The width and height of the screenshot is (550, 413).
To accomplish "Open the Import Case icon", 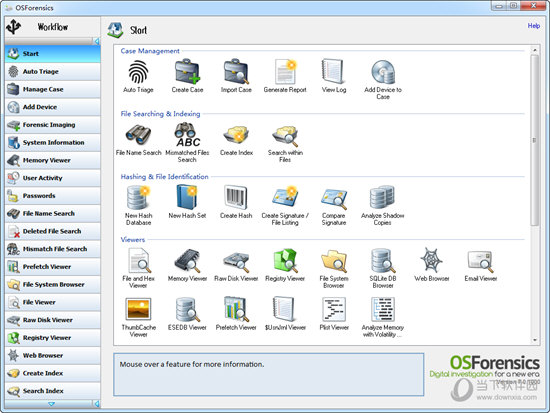I will 236,72.
